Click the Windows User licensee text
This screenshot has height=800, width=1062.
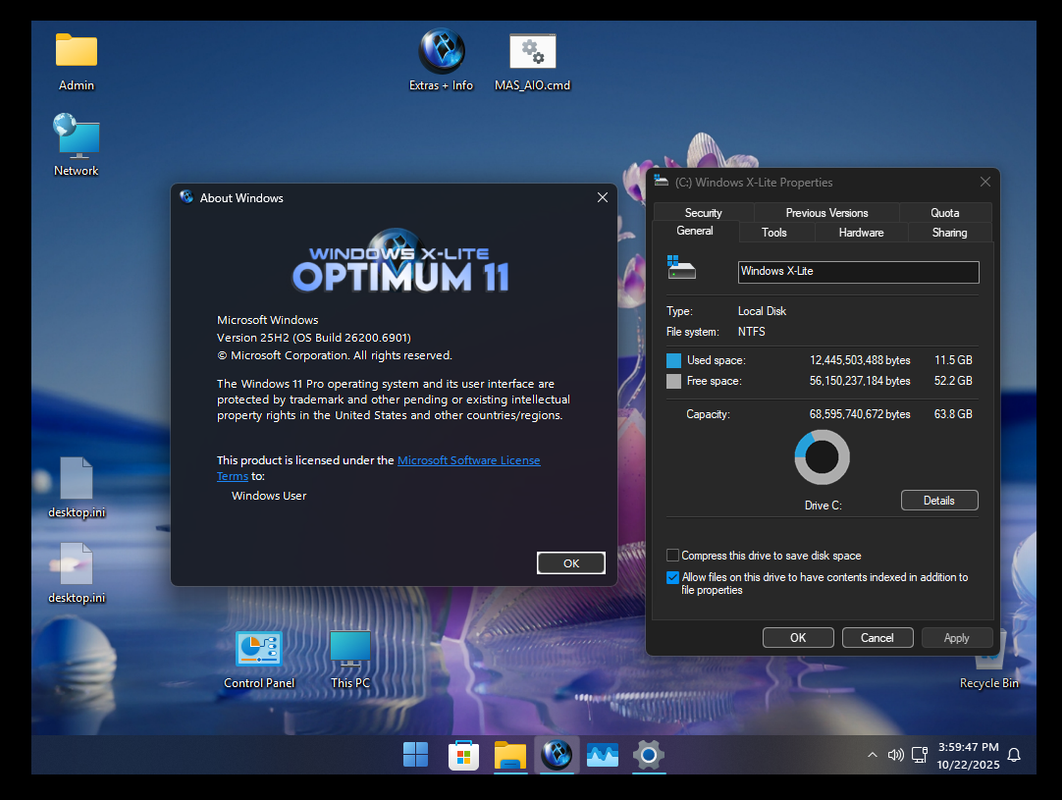pyautogui.click(x=269, y=496)
